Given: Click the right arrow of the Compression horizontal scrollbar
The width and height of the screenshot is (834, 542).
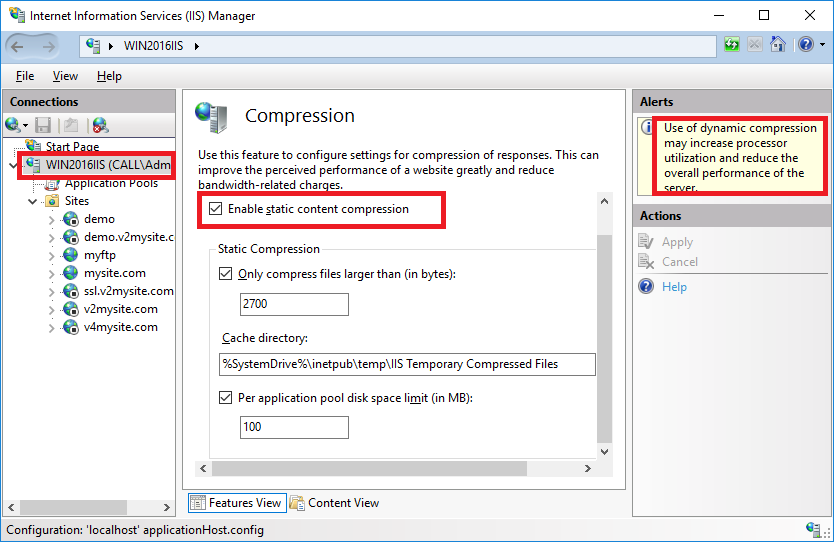Looking at the screenshot, I should click(x=587, y=469).
